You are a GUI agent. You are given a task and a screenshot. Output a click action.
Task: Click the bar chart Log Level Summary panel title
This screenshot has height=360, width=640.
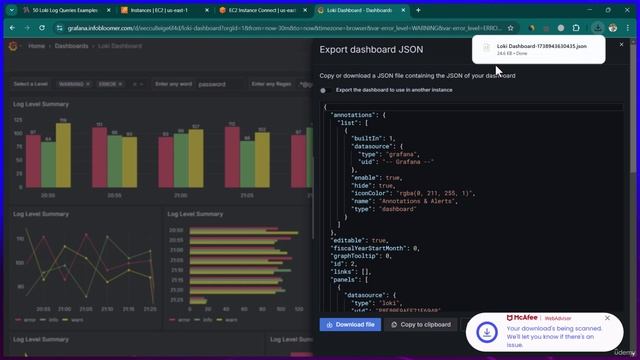[x=41, y=104]
